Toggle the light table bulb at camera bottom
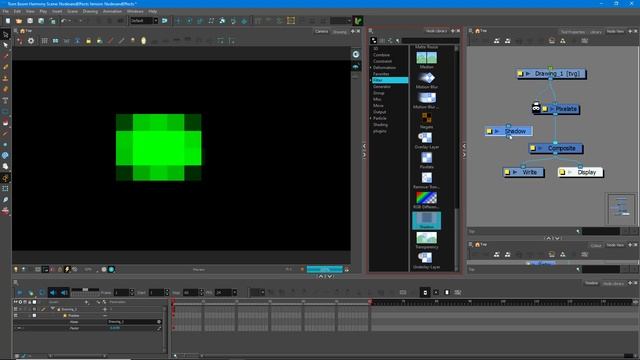This screenshot has height=360, width=640. point(16,269)
